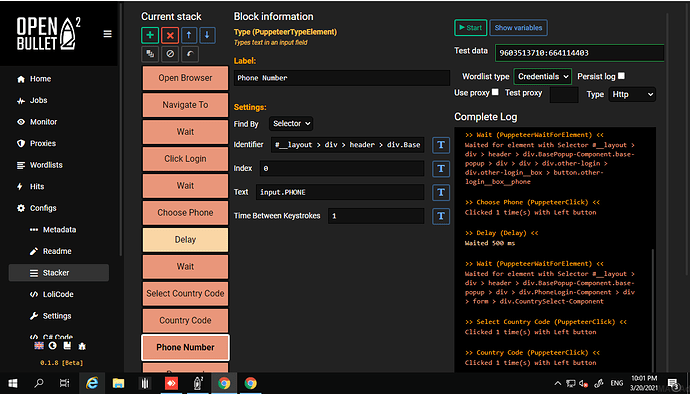Start the config debug run
690x394 pixels.
click(470, 28)
